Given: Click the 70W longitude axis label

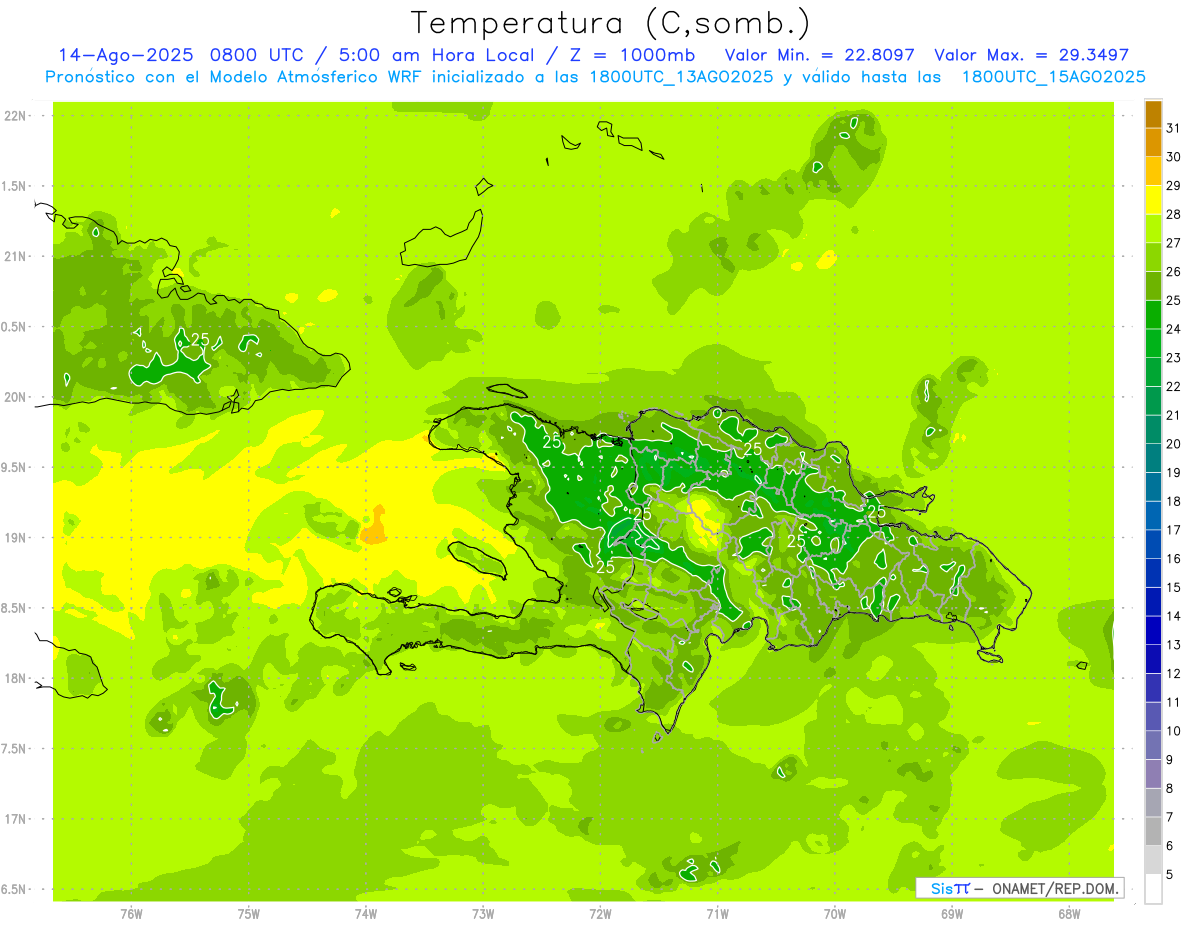Looking at the screenshot, I should [x=835, y=914].
